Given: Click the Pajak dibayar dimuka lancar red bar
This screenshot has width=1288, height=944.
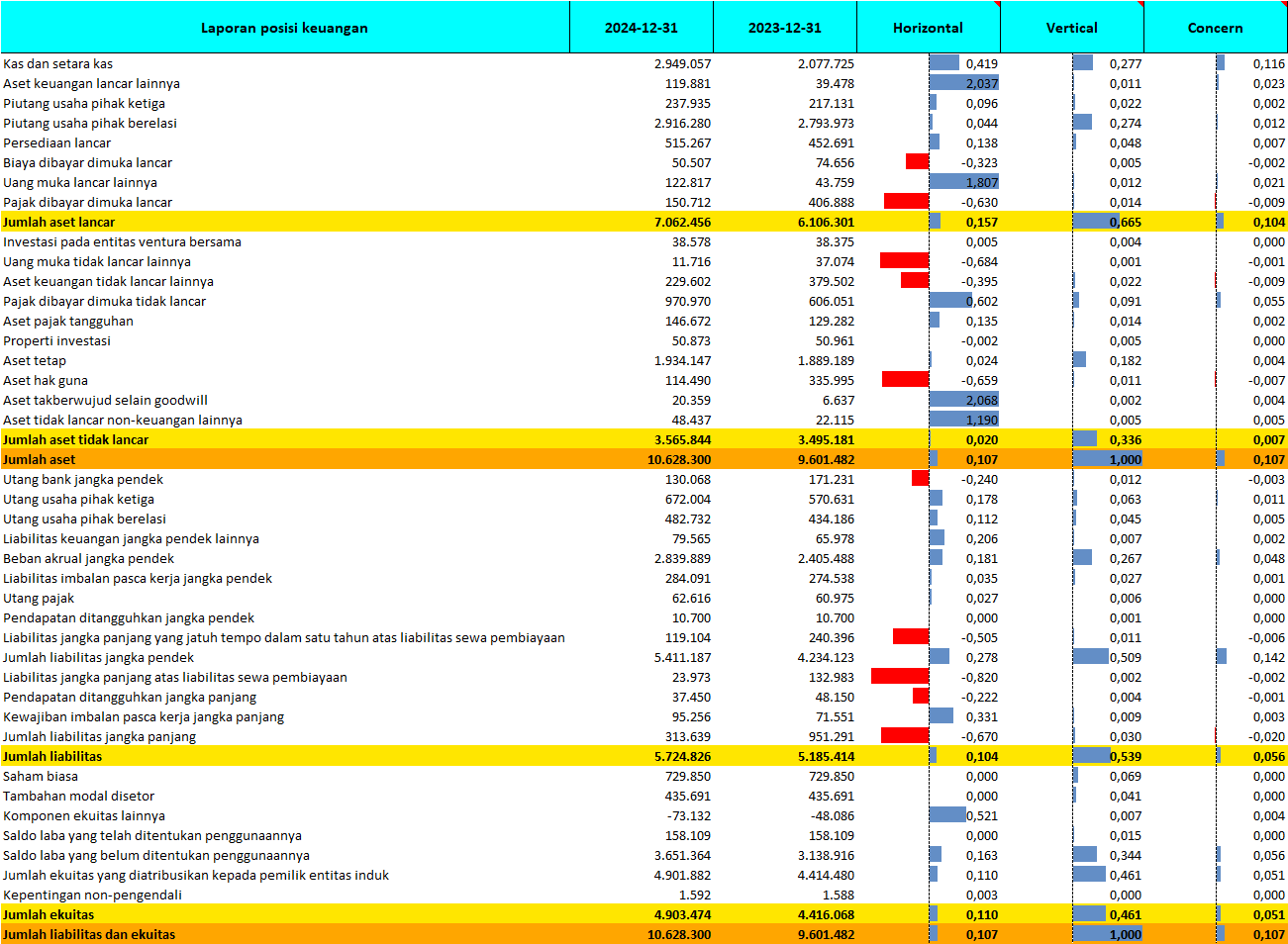Looking at the screenshot, I should [906, 202].
